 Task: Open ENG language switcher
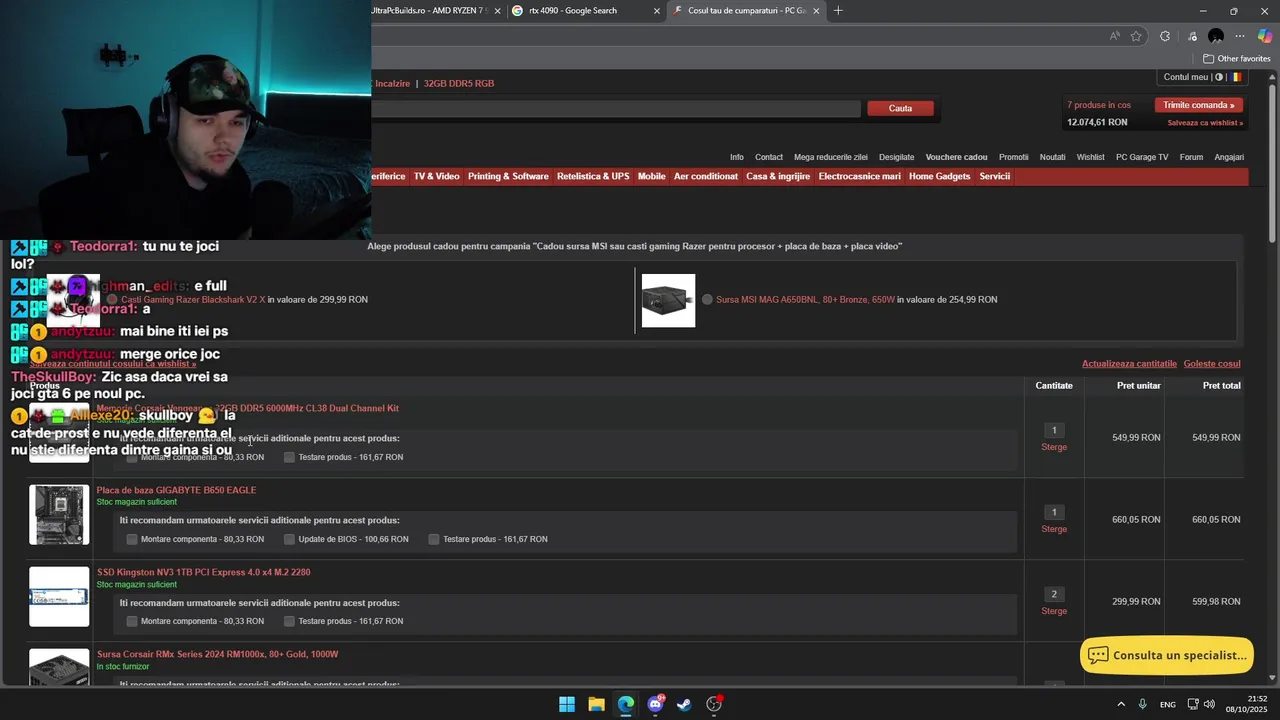[1167, 704]
